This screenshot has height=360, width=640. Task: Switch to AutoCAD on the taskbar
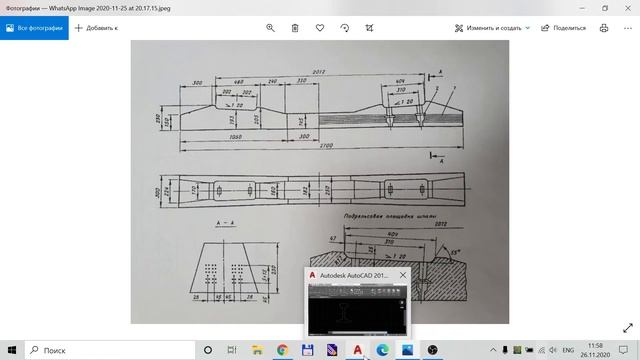pyautogui.click(x=357, y=350)
